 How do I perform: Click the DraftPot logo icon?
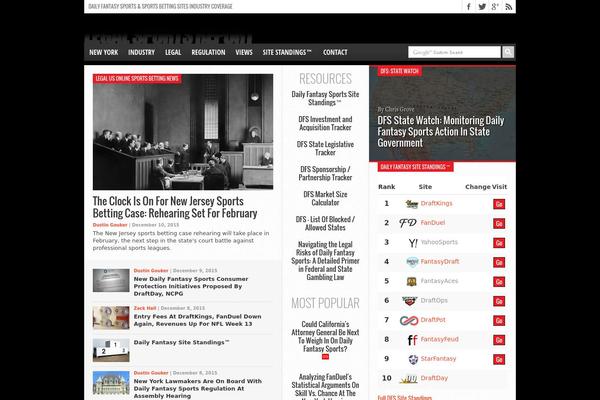coord(409,320)
